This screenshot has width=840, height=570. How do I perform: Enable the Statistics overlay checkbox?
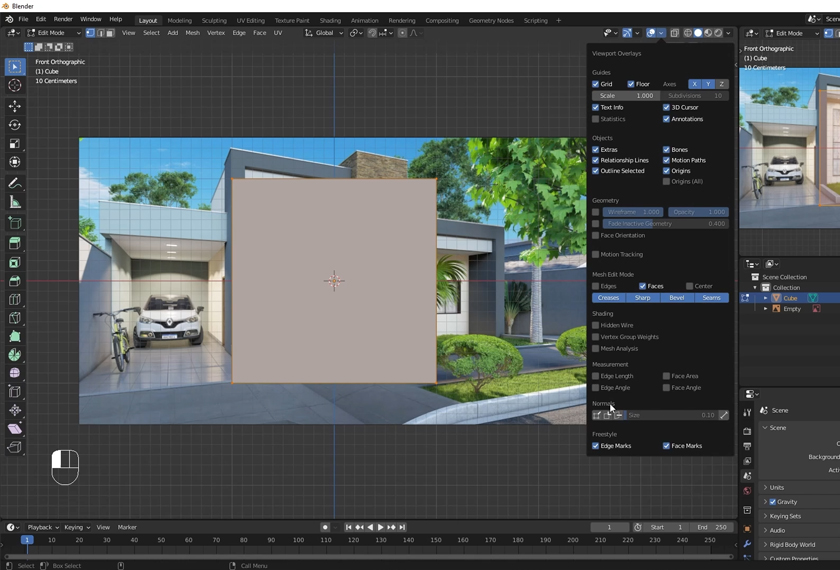point(596,119)
